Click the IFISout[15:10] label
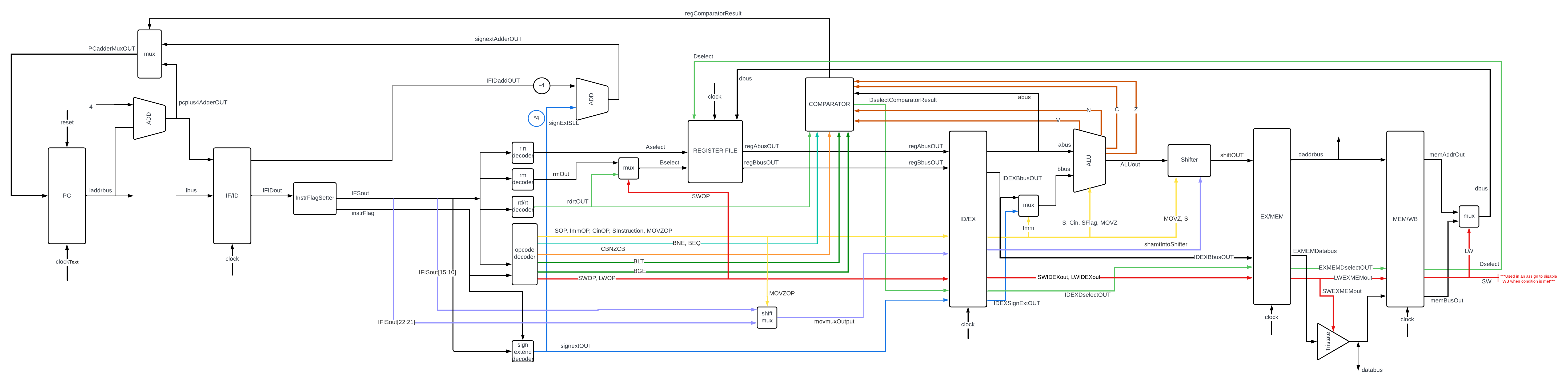 coord(437,273)
